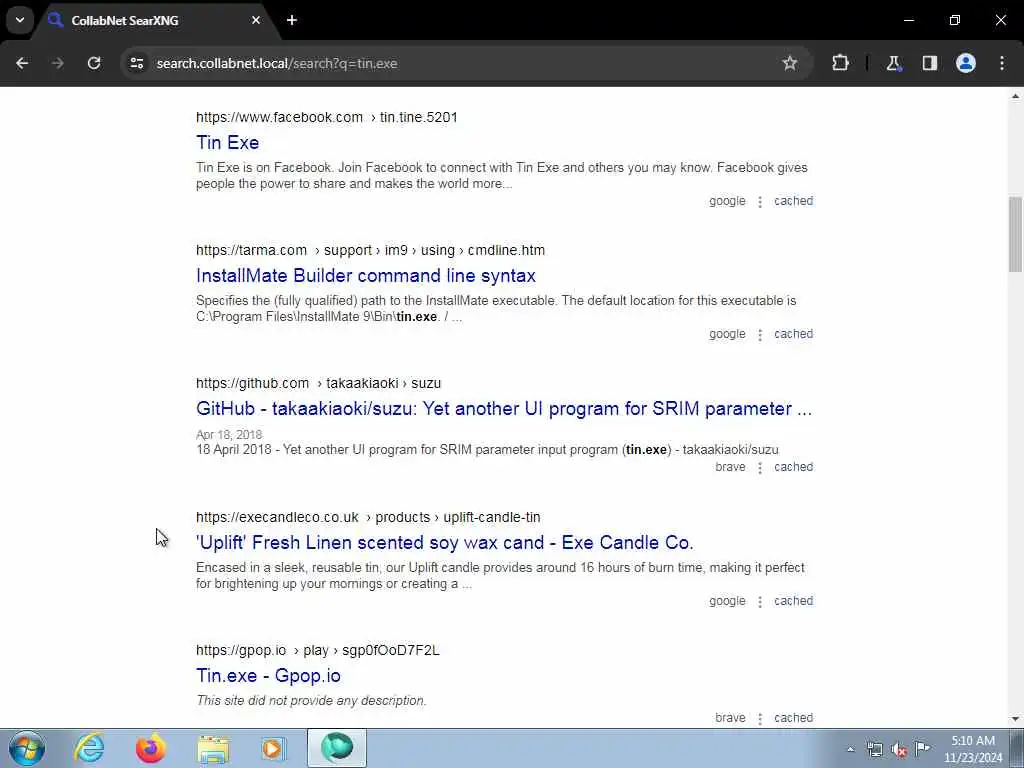Viewport: 1024px width, 768px height.
Task: Click the scrollbar up arrow
Action: (1016, 96)
